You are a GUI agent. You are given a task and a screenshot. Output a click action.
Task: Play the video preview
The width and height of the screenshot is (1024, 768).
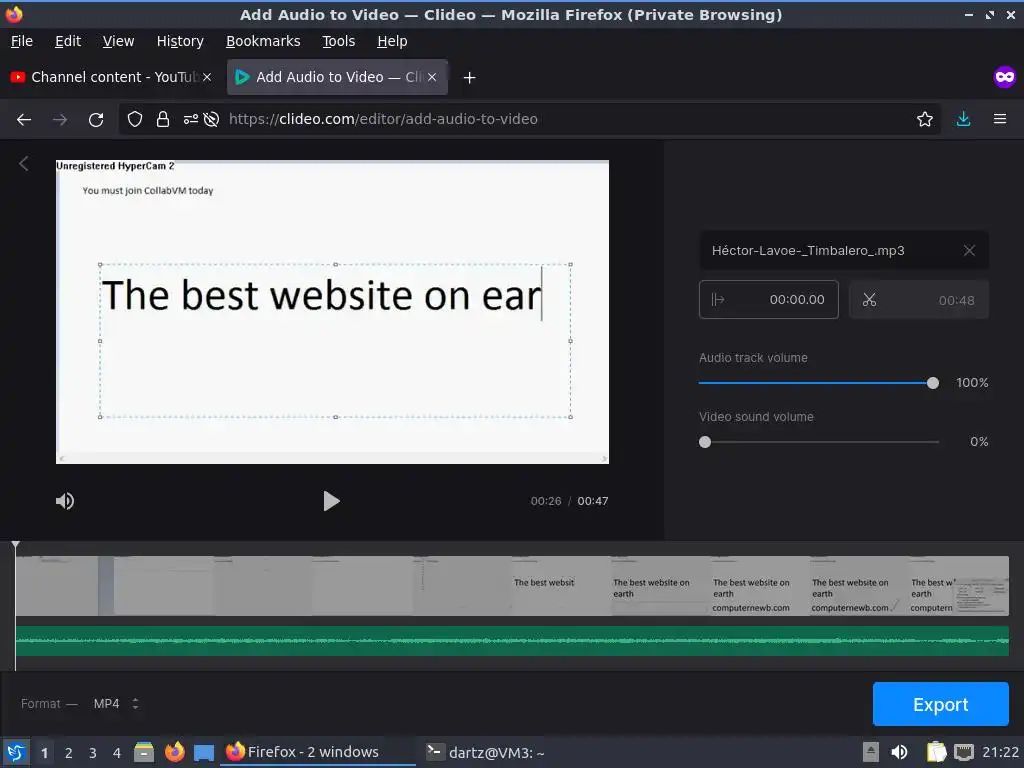pyautogui.click(x=331, y=501)
